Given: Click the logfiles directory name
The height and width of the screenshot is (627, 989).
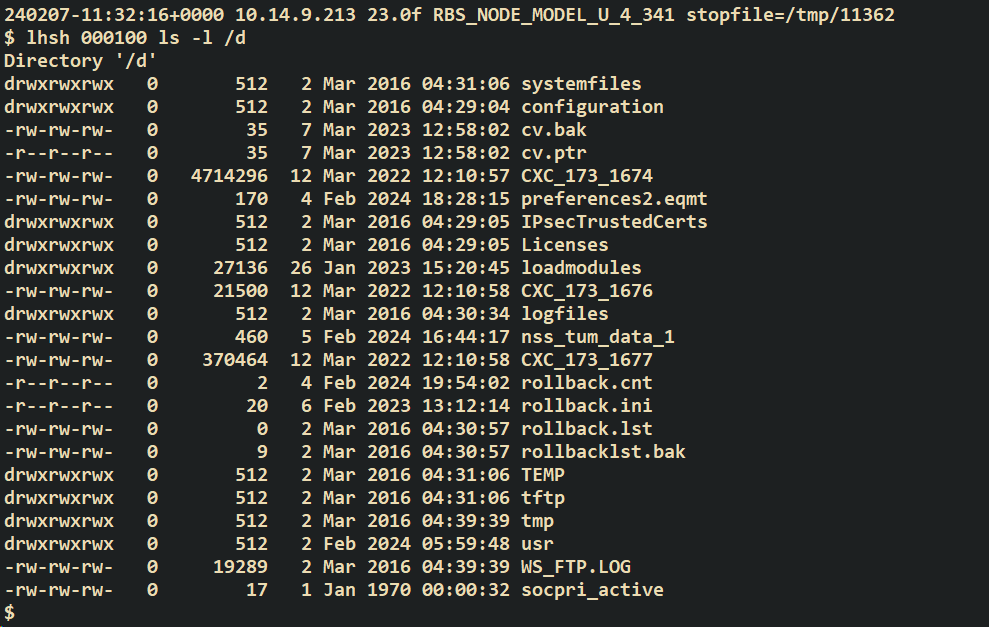Looking at the screenshot, I should (565, 314).
